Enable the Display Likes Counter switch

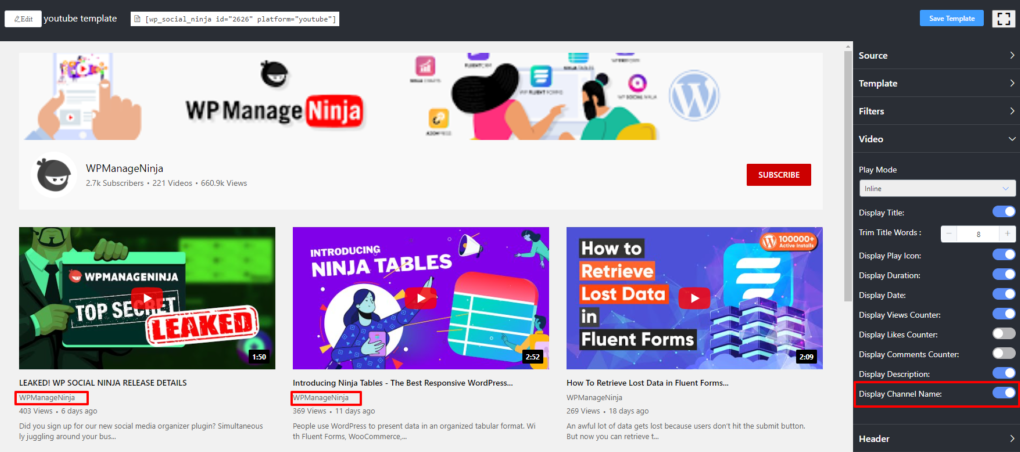[x=1003, y=334]
